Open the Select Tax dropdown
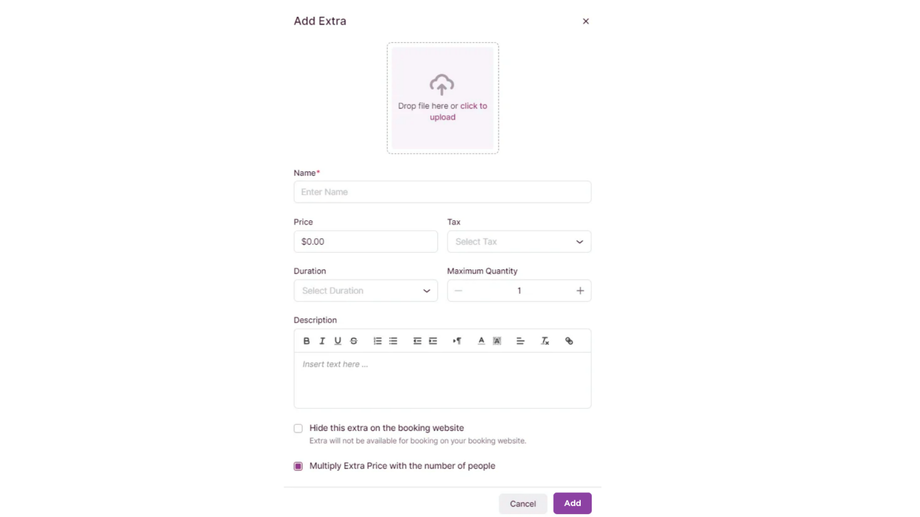The height and width of the screenshot is (517, 920). (518, 242)
